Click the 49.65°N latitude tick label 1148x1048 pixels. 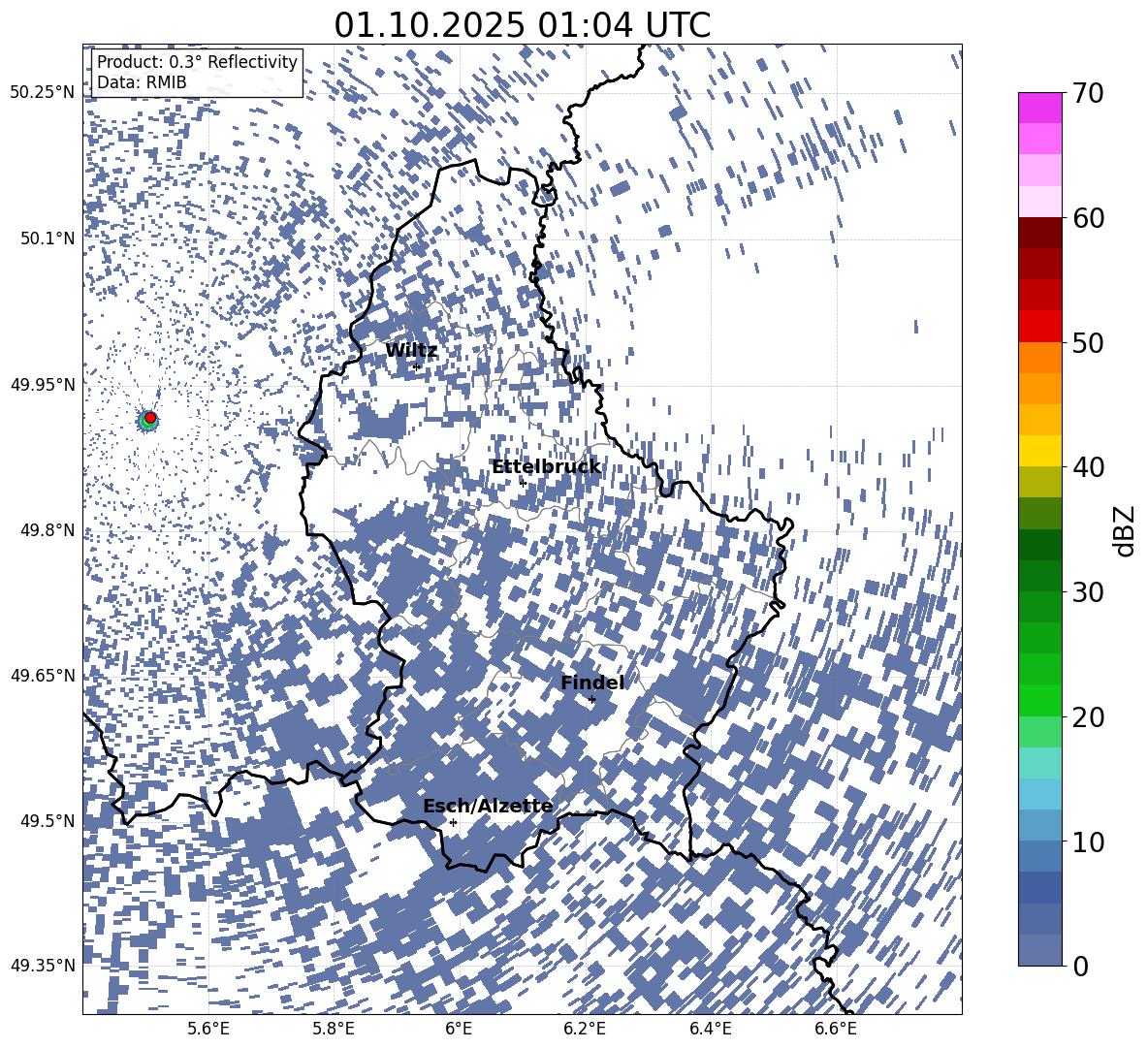[x=43, y=675]
